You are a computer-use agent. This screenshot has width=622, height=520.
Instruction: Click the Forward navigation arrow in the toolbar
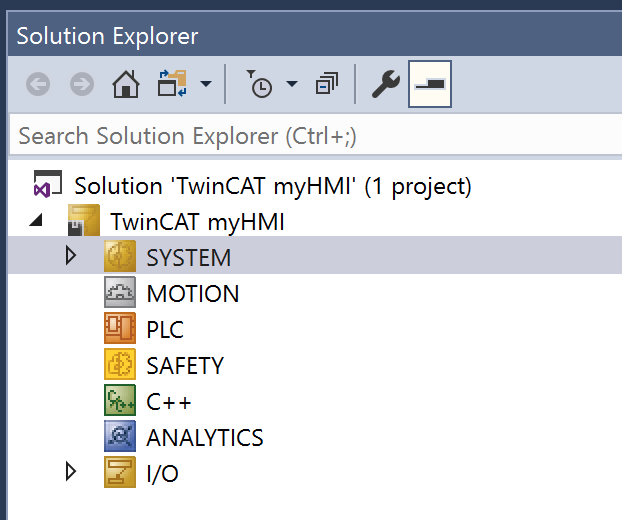(82, 84)
